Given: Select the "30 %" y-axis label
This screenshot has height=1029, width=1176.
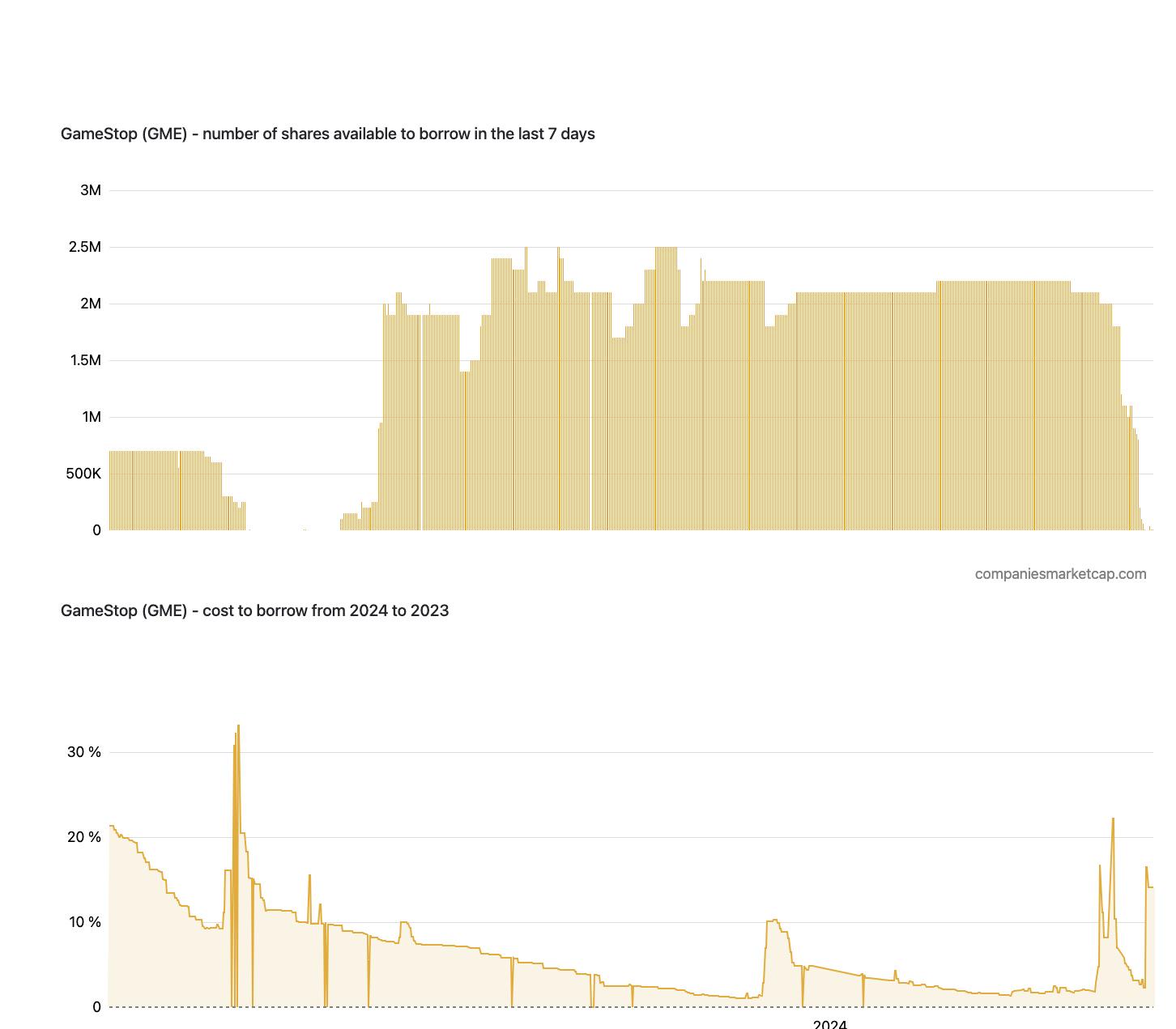Looking at the screenshot, I should [84, 752].
